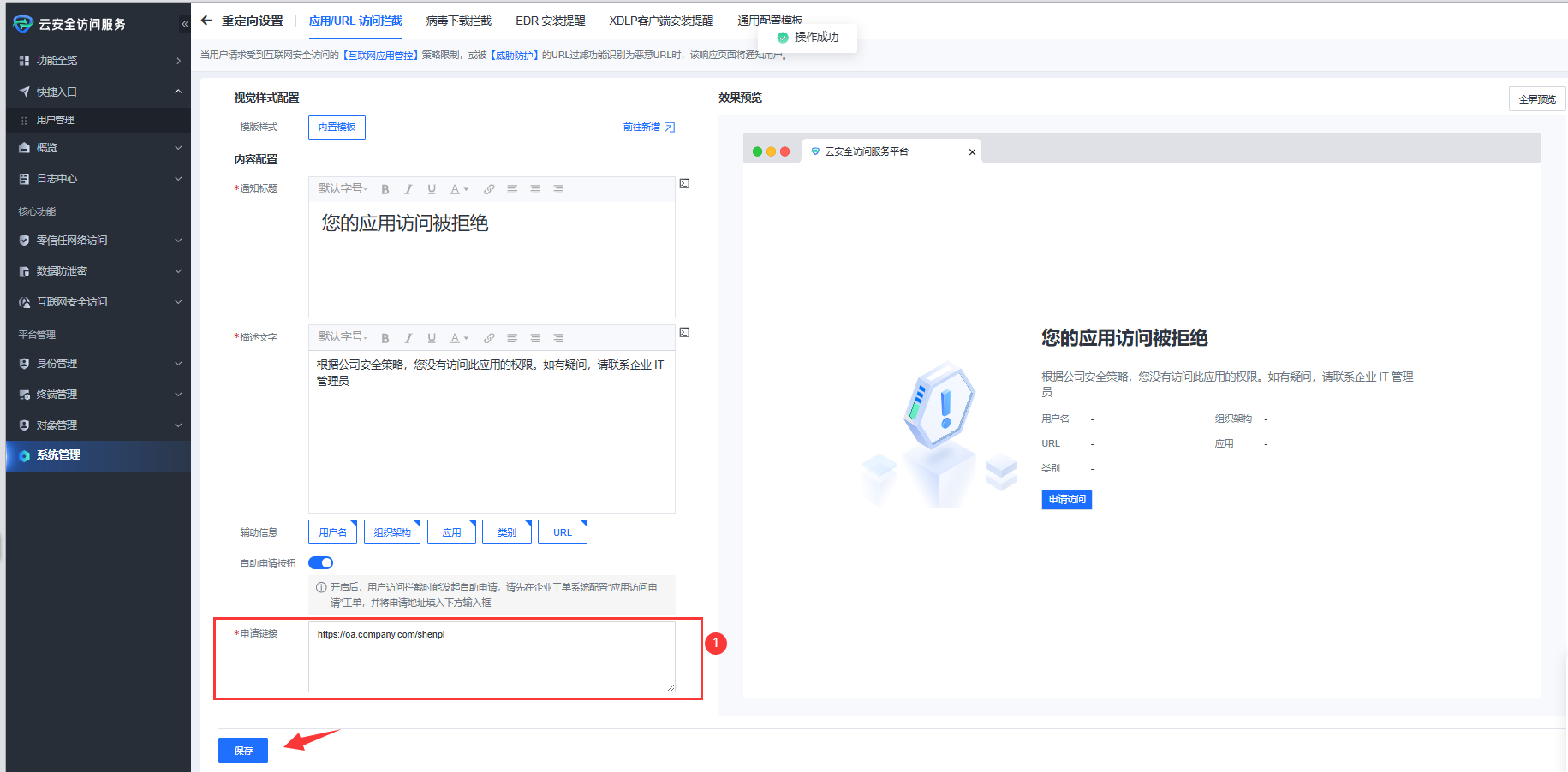This screenshot has width=1568, height=772.
Task: Right-align the 通知标题 text
Action: point(558,189)
